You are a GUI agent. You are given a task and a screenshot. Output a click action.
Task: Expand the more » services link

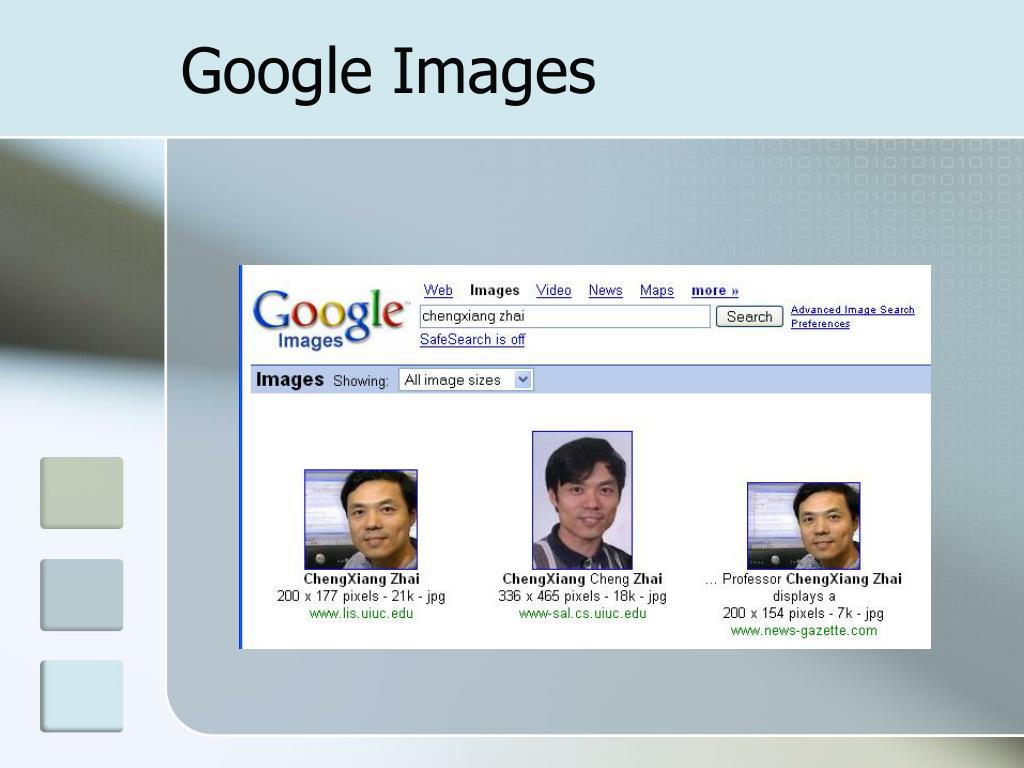[714, 290]
